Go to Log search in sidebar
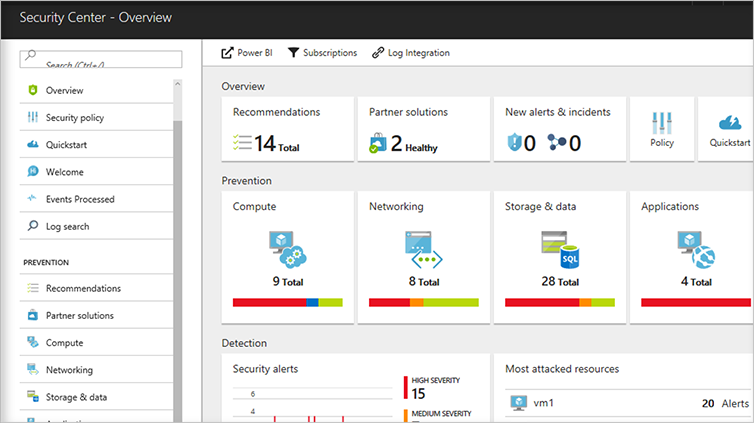Viewport: 754px width, 423px height. [97, 226]
